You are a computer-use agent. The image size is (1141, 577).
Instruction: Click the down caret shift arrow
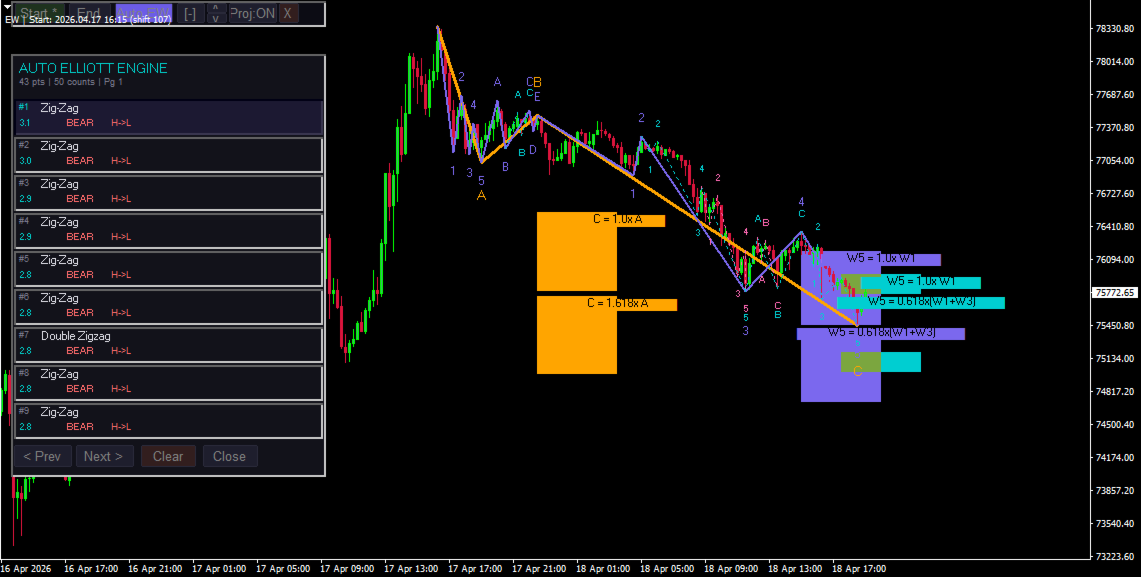pos(216,17)
